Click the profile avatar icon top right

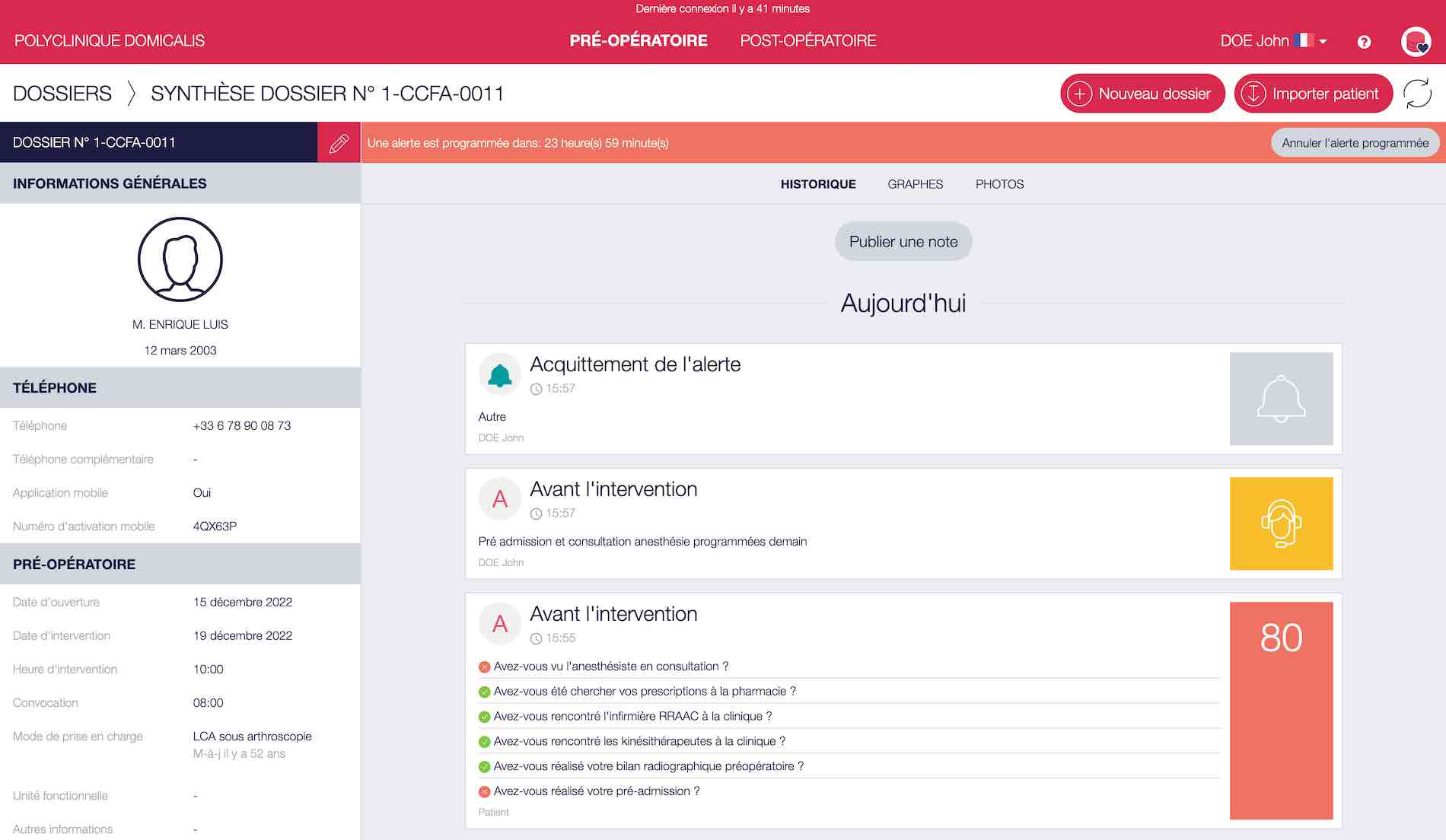click(1416, 42)
